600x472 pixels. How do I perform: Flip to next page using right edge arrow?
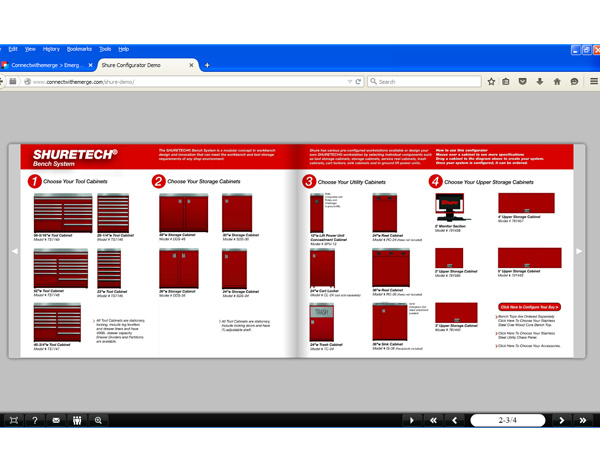(x=579, y=251)
